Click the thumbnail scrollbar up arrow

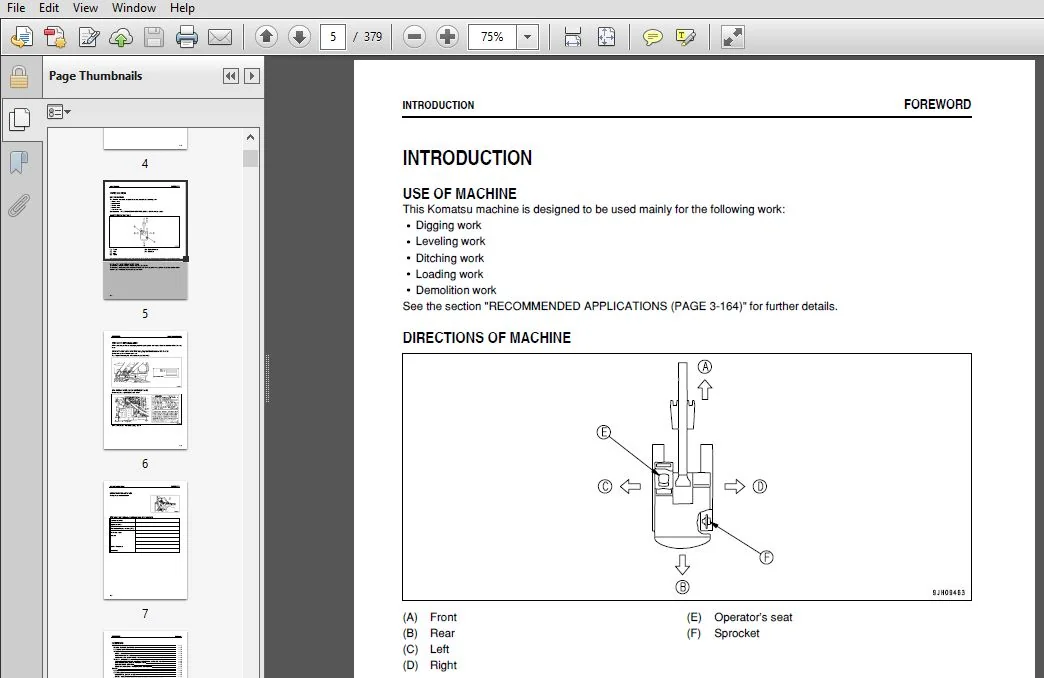click(x=250, y=137)
